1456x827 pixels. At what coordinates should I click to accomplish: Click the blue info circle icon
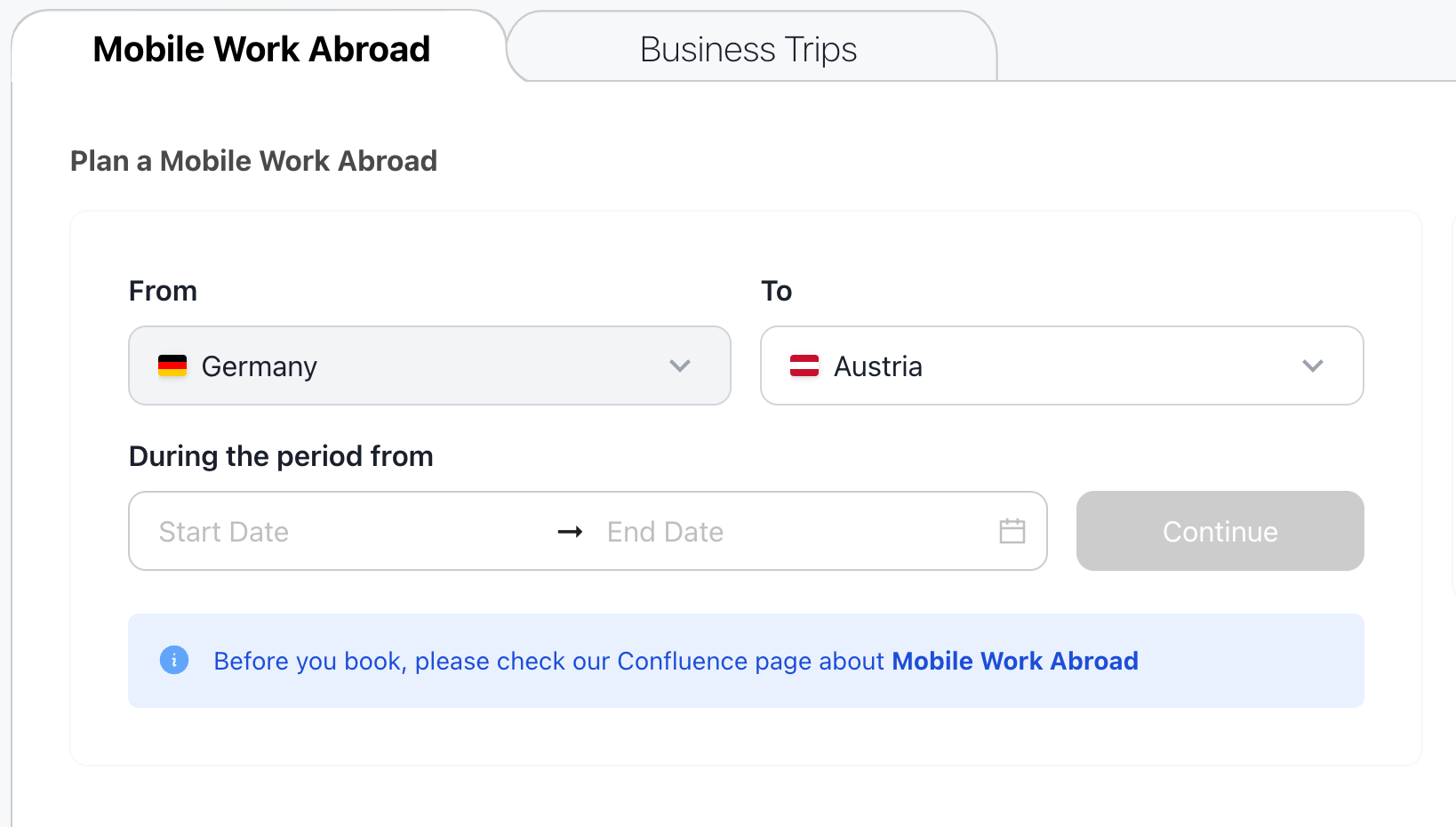(174, 660)
